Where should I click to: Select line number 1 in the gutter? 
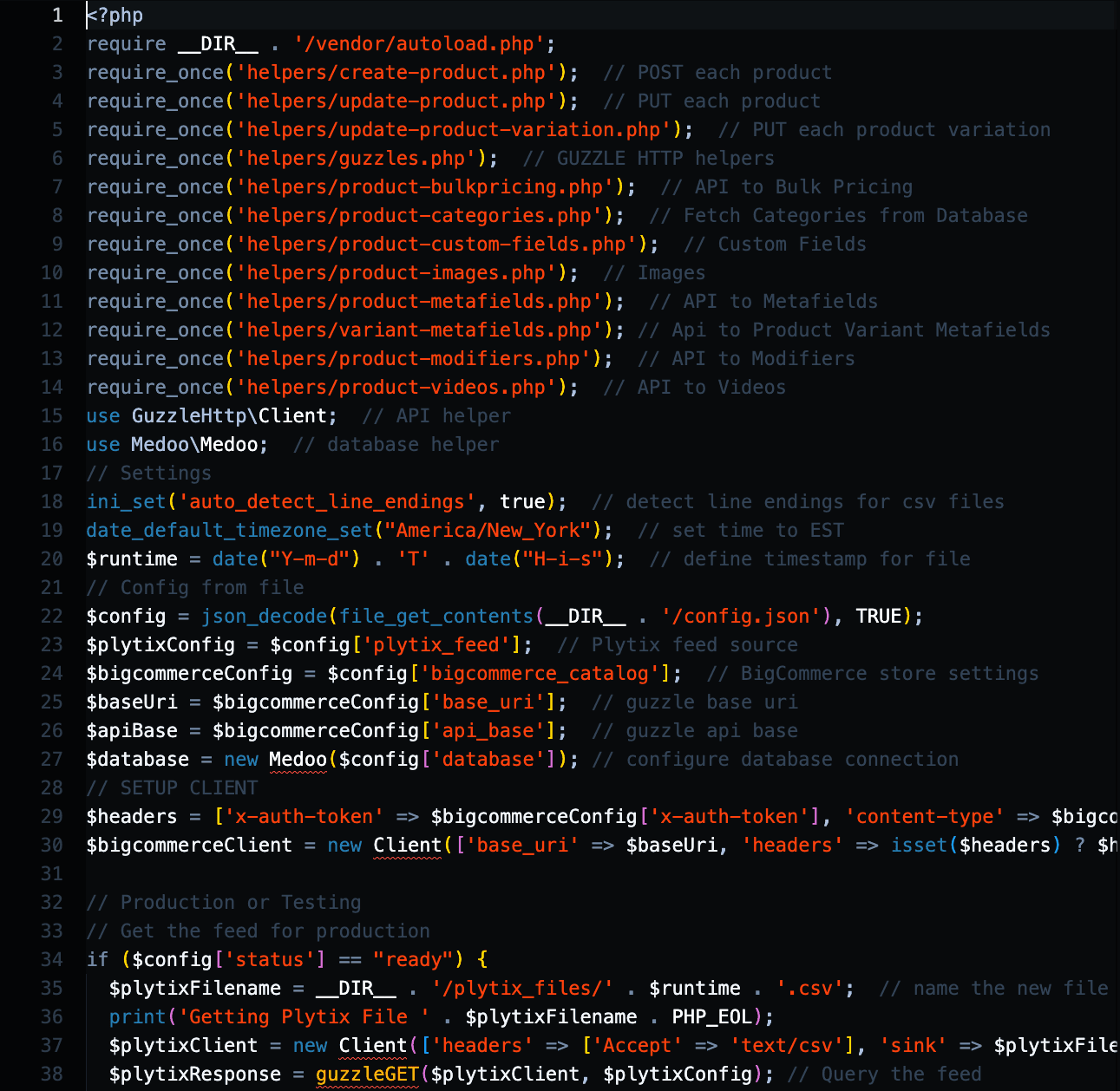tap(57, 15)
